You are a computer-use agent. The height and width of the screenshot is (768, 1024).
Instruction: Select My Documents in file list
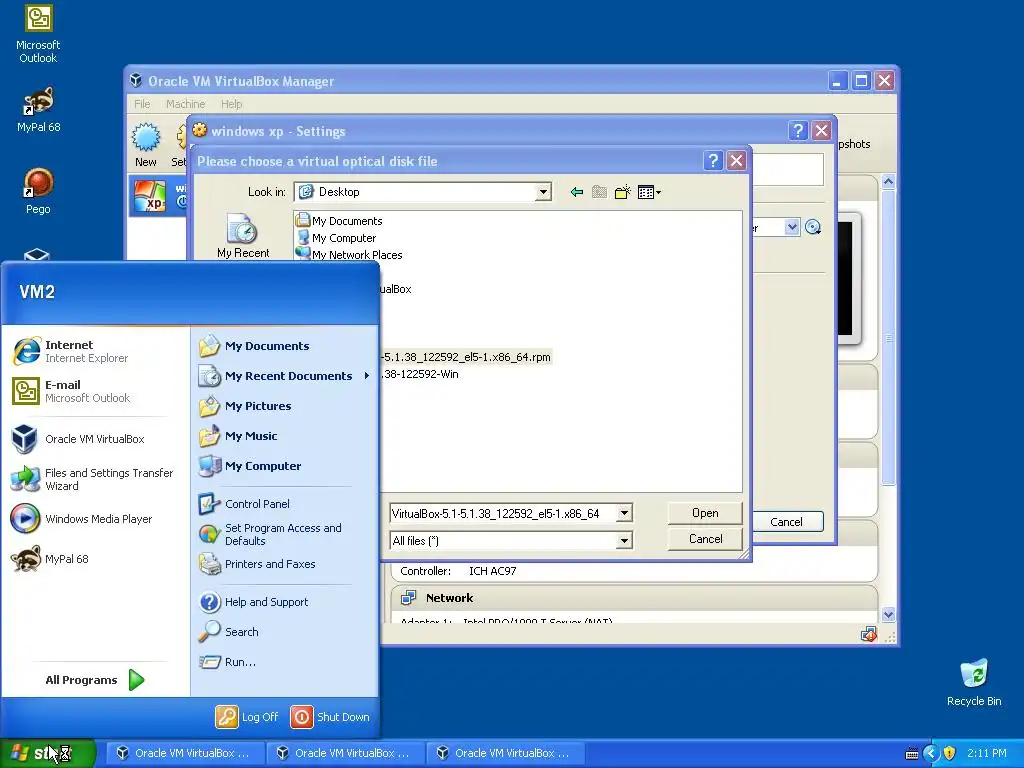pyautogui.click(x=339, y=221)
